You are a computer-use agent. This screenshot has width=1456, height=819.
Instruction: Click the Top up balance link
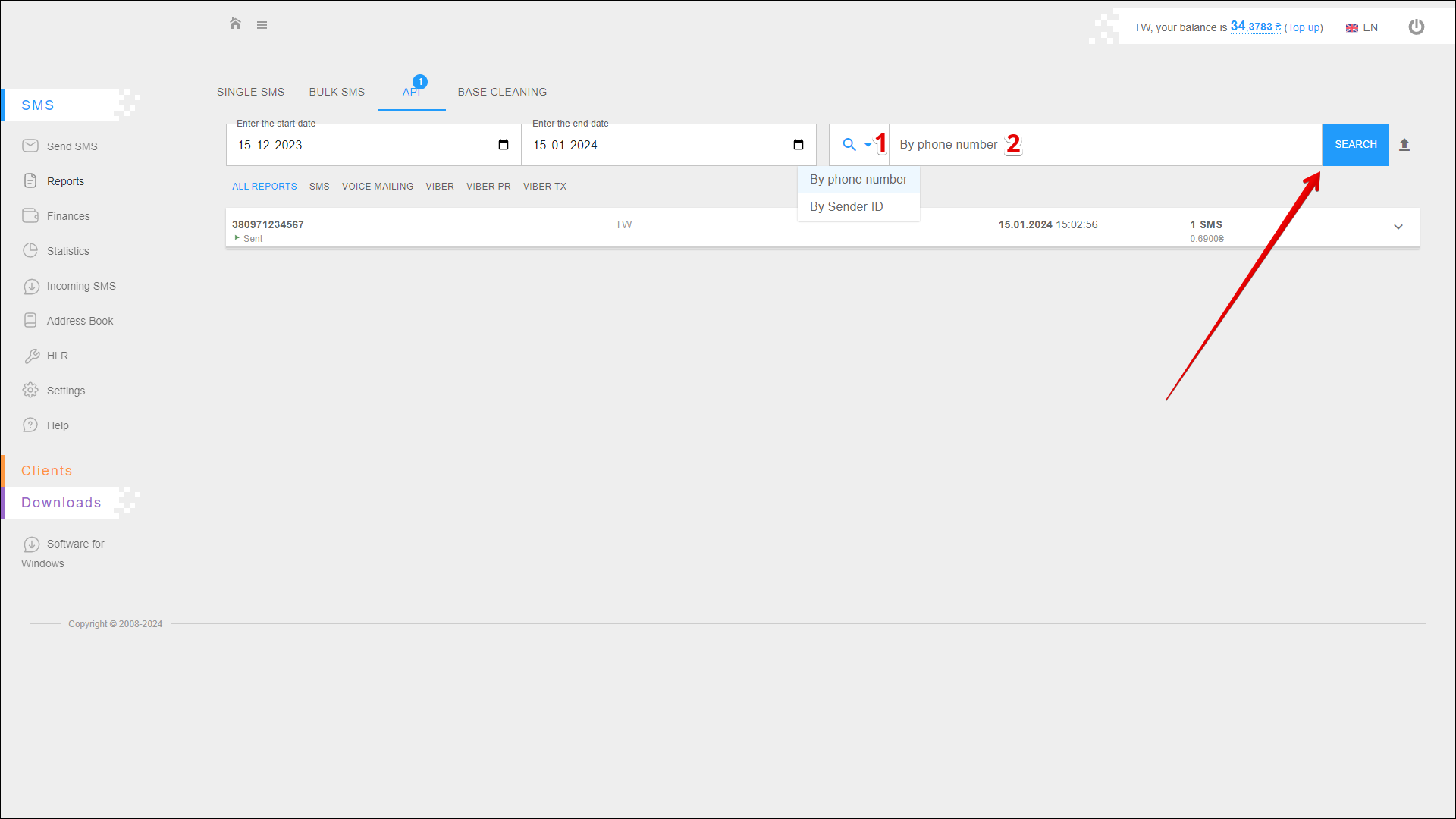[1303, 27]
